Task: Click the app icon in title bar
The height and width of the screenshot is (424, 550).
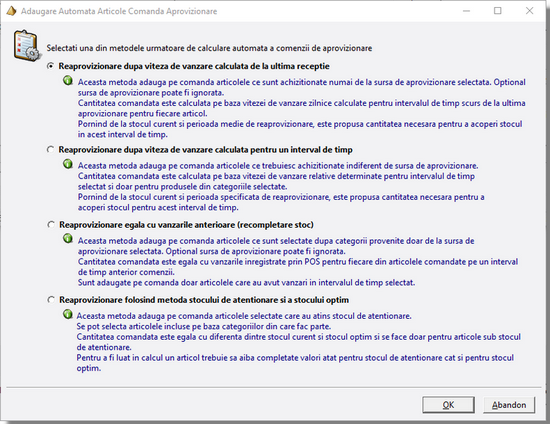Action: pyautogui.click(x=11, y=11)
